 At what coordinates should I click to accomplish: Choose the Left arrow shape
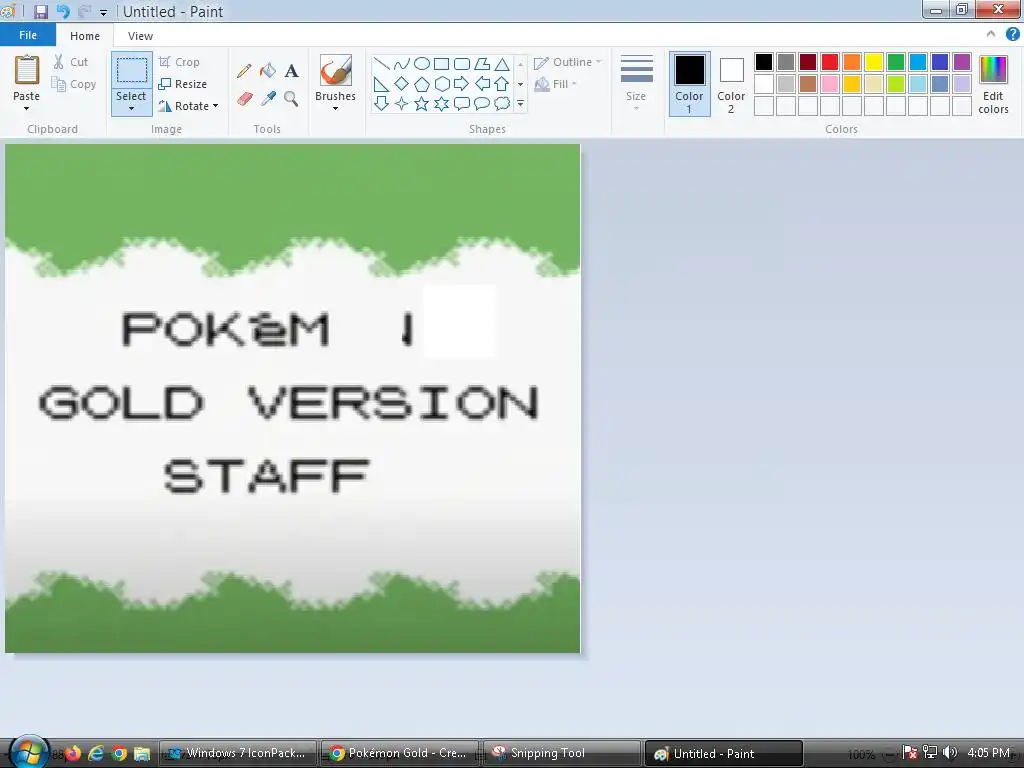pos(482,84)
